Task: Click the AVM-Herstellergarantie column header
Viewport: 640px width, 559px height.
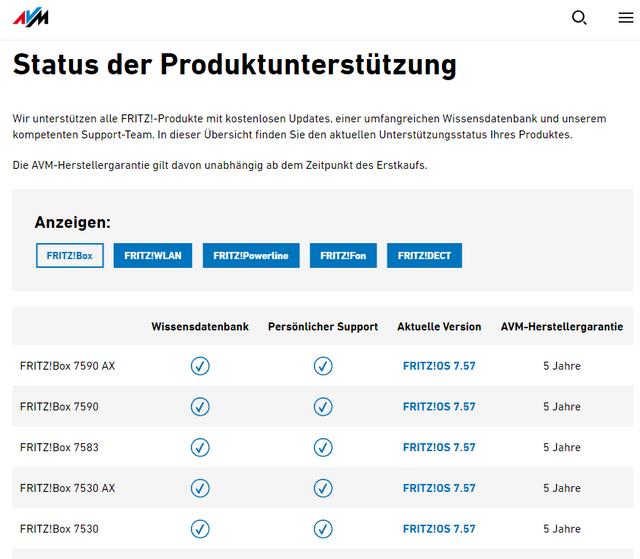Action: [562, 326]
